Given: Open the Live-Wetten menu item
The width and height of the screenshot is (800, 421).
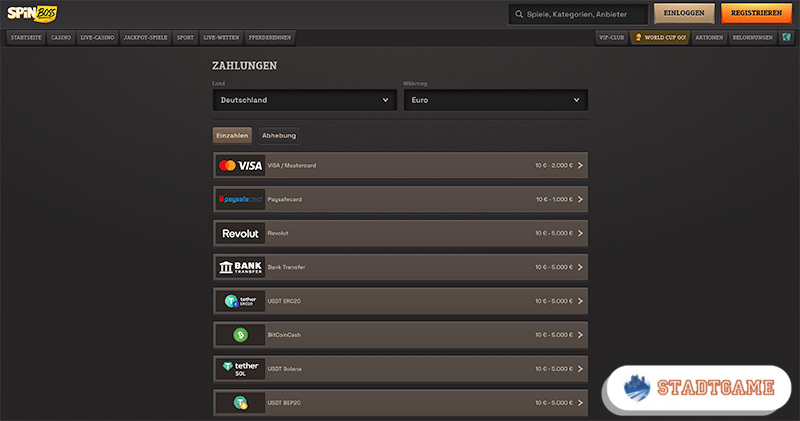Looking at the screenshot, I should tap(221, 37).
